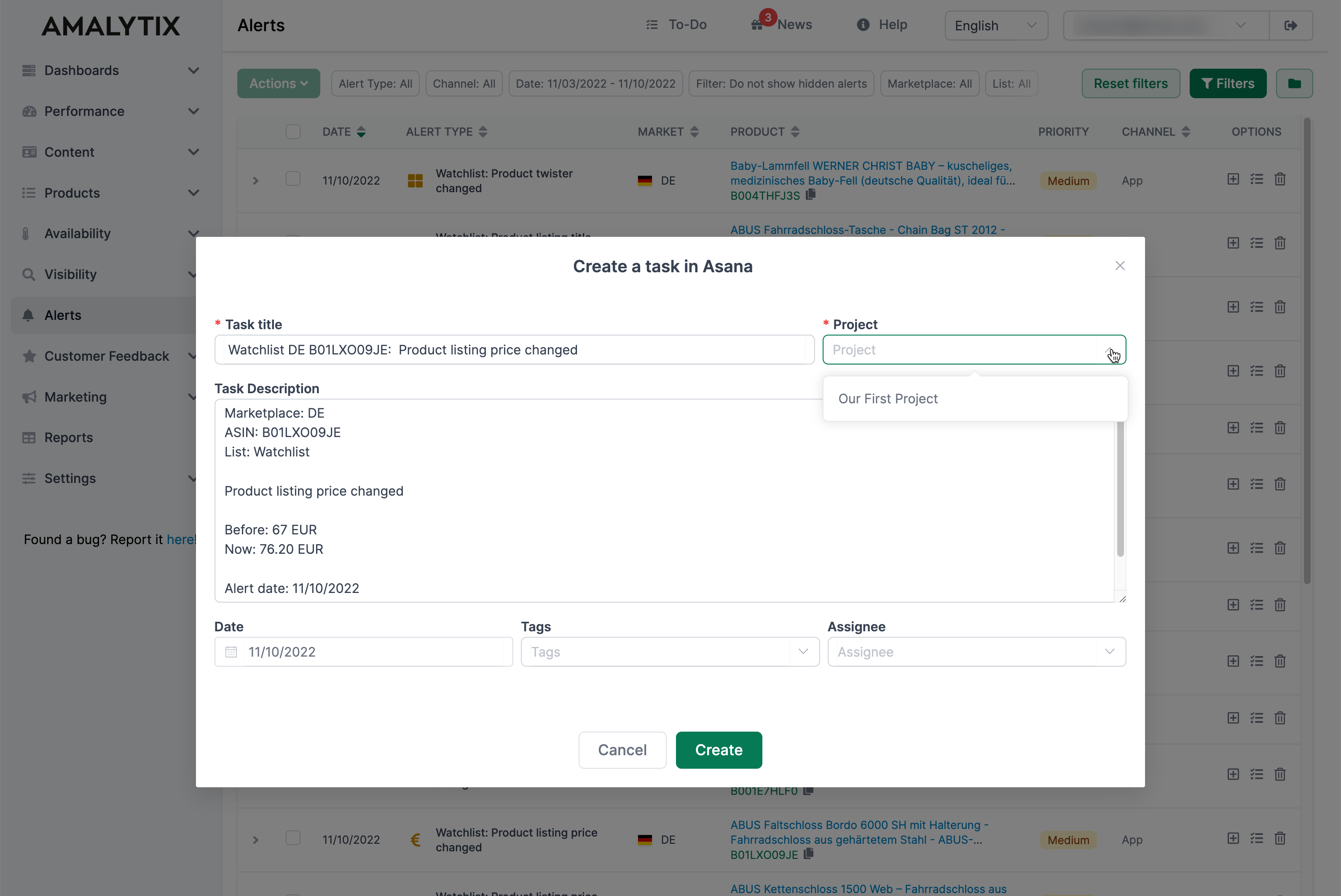Open the Tags dropdown
The width and height of the screenshot is (1341, 896).
pyautogui.click(x=670, y=652)
